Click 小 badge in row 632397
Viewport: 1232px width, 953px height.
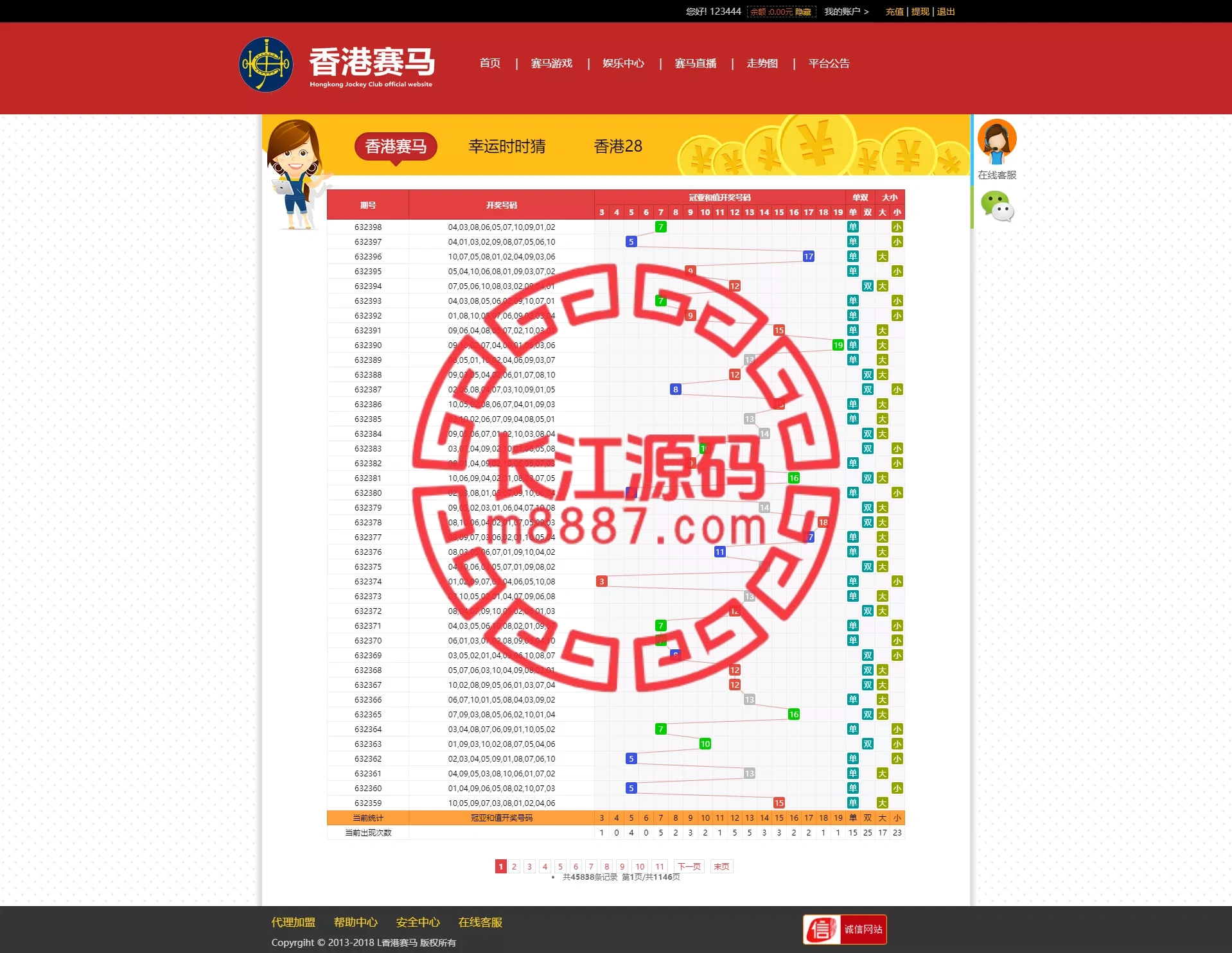click(897, 241)
